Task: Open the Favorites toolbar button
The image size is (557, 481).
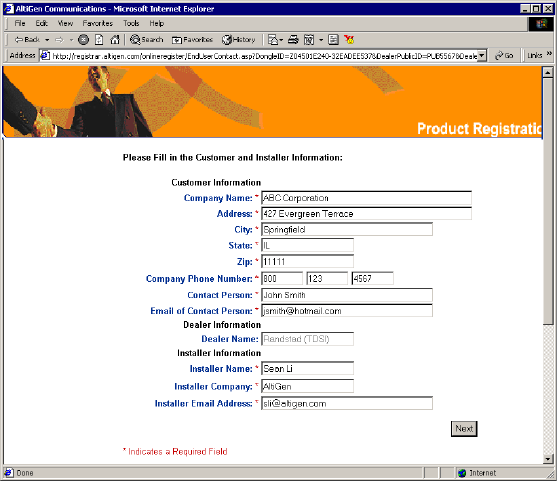Action: tap(192, 40)
